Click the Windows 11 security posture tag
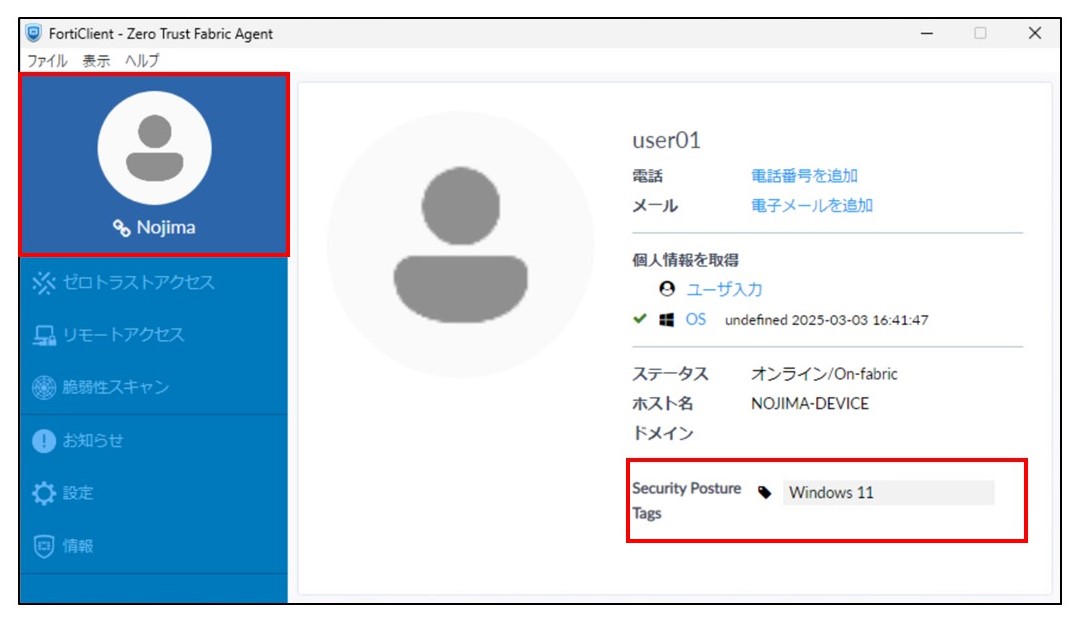 point(889,493)
